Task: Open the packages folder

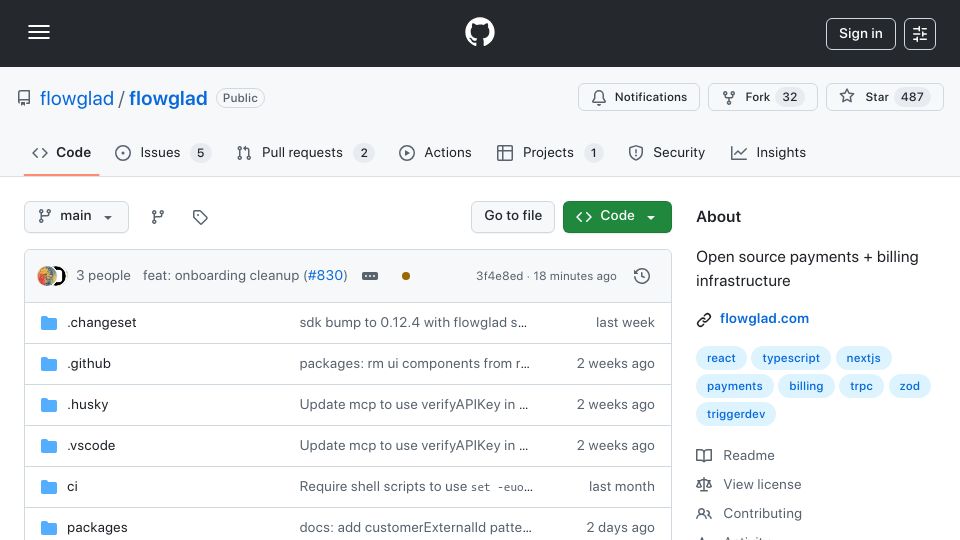Action: click(97, 528)
